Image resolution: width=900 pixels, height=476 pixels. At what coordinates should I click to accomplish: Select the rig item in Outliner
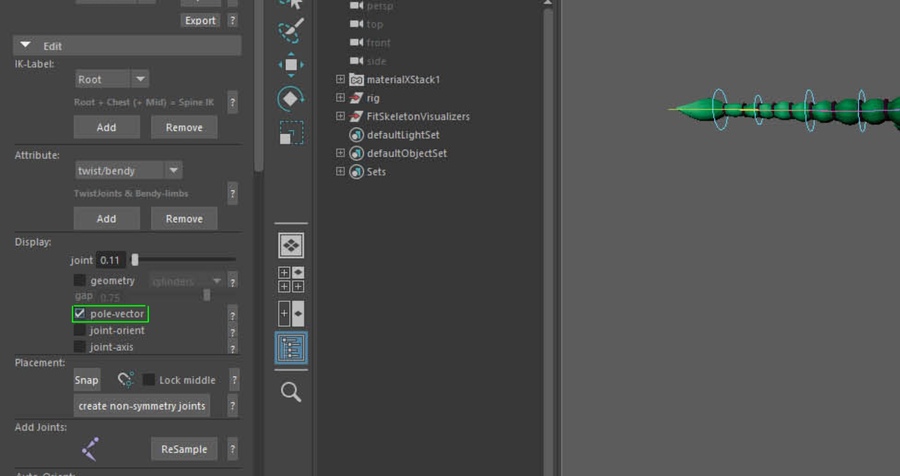373,98
